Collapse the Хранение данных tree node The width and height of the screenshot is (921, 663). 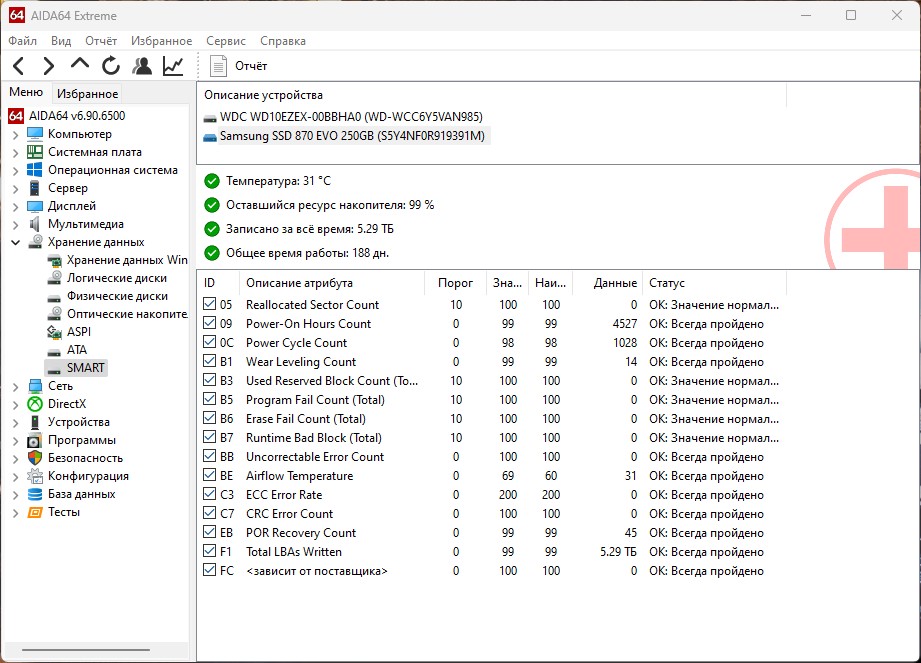[15, 242]
